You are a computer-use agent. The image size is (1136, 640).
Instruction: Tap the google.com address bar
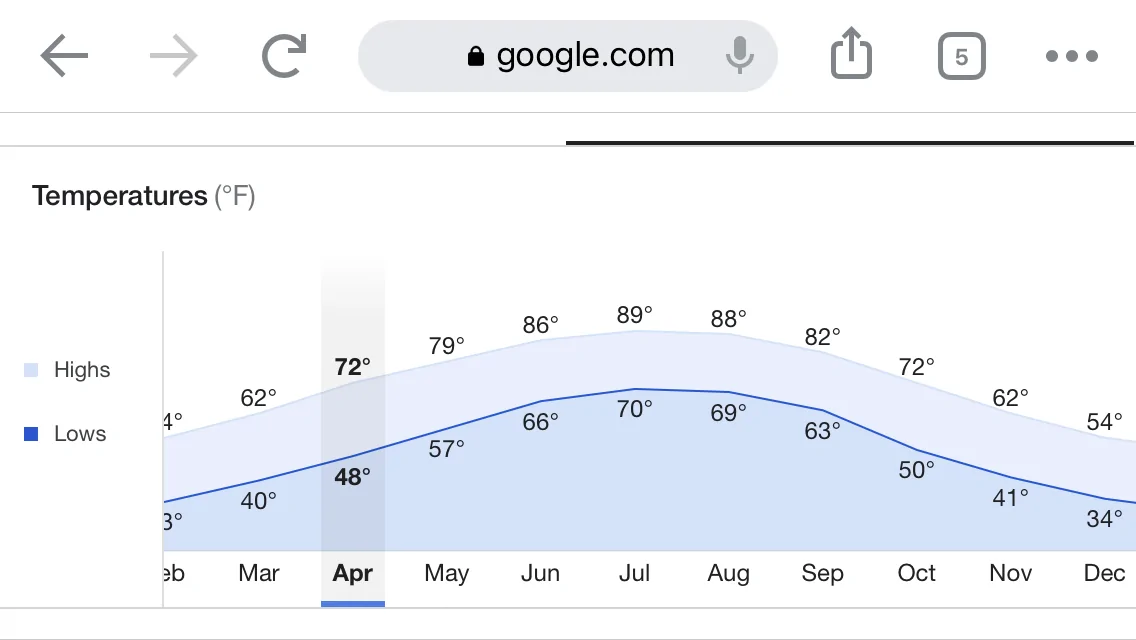[x=567, y=56]
